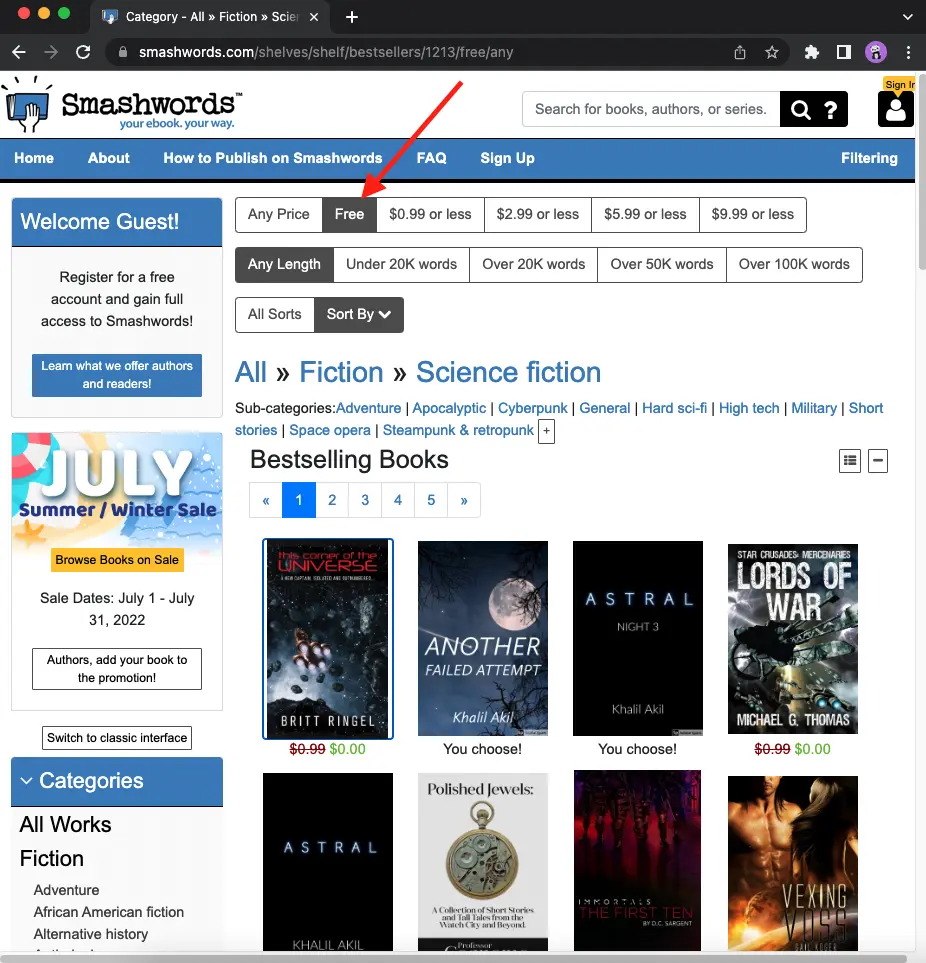
Task: Go to page 2 of results
Action: click(332, 501)
